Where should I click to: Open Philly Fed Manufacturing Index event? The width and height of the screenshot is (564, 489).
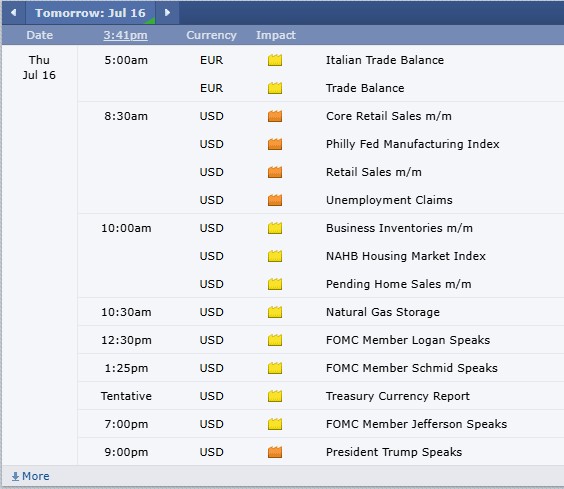[413, 144]
